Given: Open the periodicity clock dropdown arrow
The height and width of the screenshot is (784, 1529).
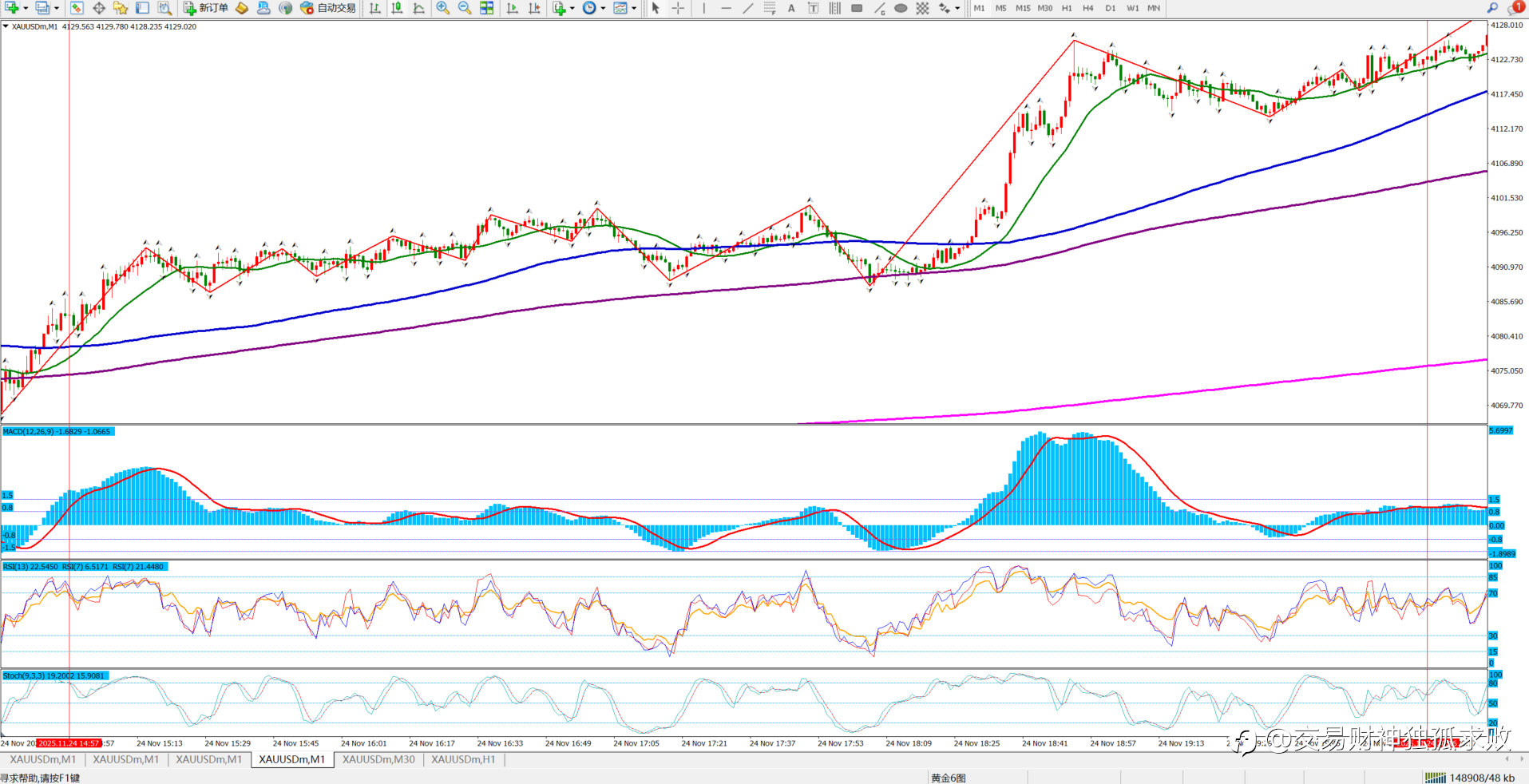Looking at the screenshot, I should click(x=603, y=8).
